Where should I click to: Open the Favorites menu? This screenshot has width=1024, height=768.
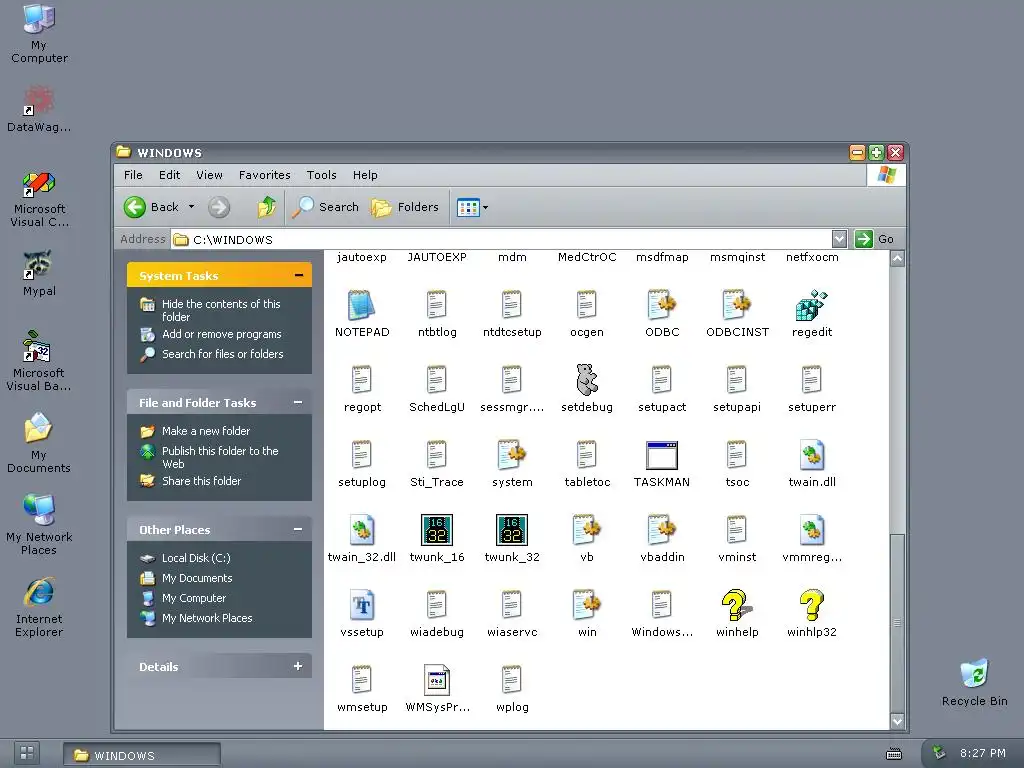click(x=264, y=175)
